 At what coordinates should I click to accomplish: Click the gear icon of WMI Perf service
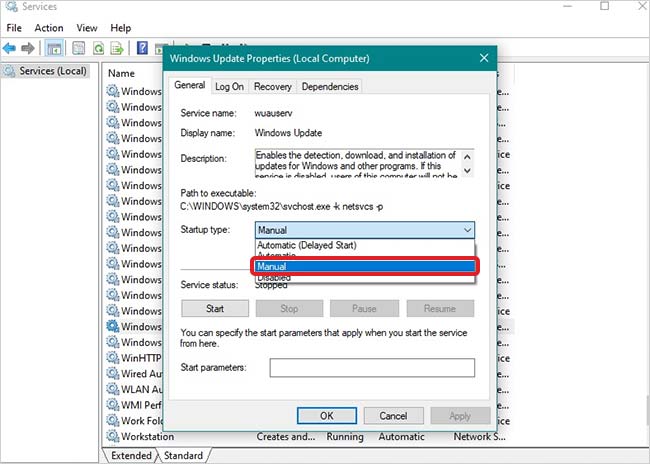(113, 404)
